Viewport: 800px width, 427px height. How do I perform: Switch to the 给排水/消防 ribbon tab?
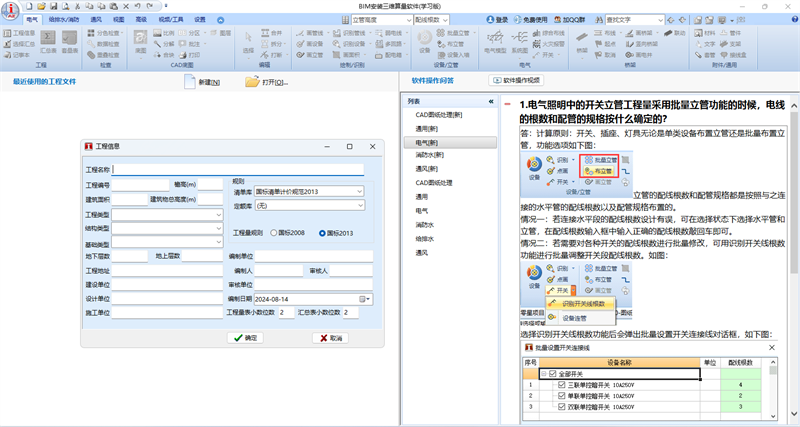coord(64,19)
